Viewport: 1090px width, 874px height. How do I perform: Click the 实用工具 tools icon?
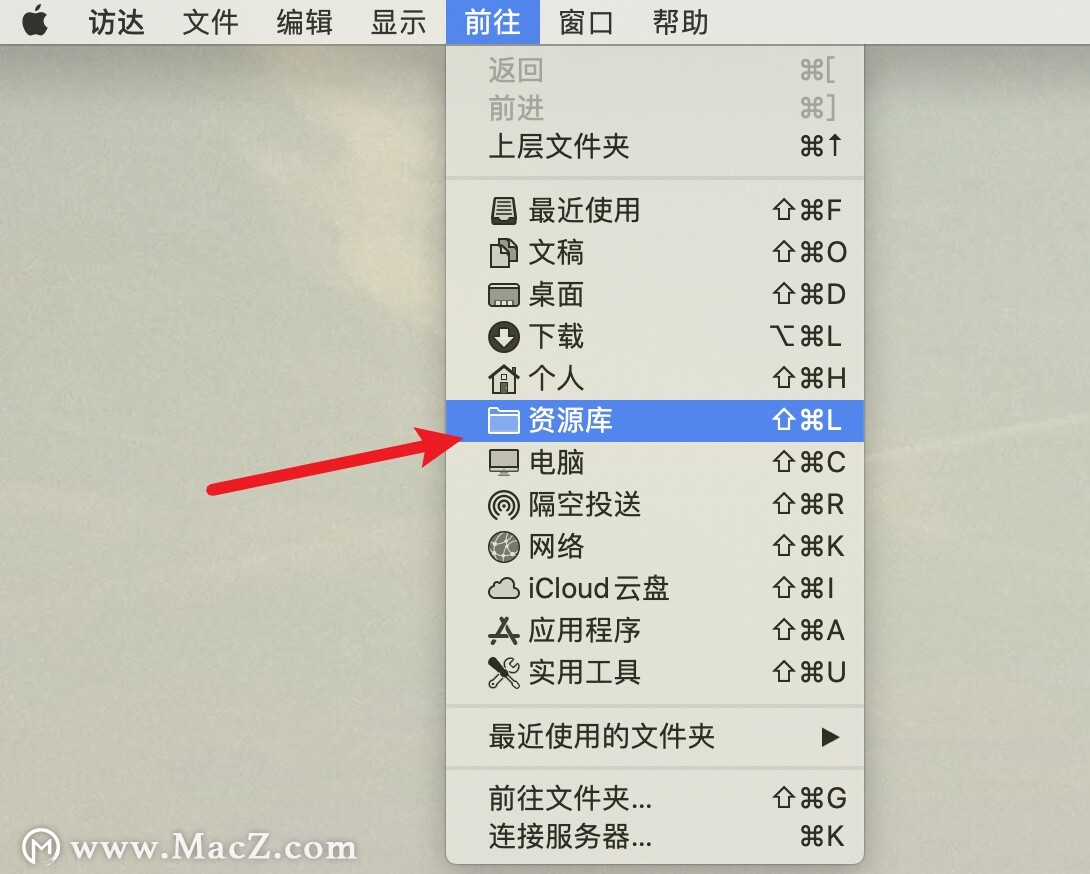tap(504, 672)
